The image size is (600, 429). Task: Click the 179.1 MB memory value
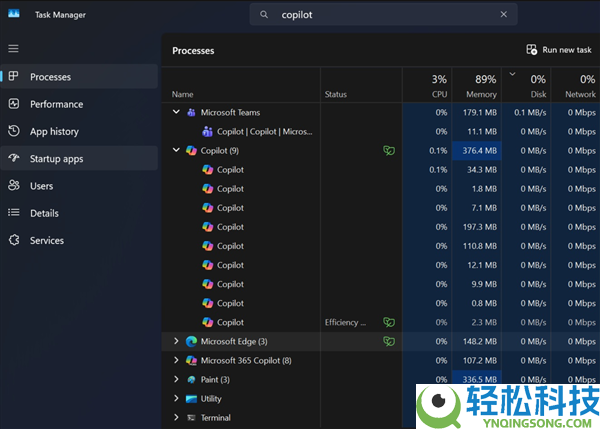point(479,113)
